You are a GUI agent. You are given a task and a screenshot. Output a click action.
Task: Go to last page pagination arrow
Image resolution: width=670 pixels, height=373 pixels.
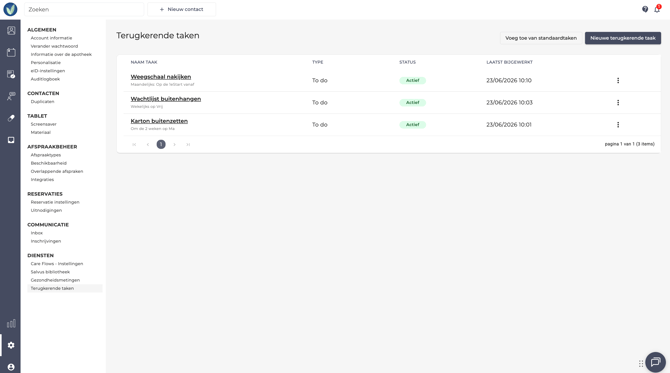point(188,144)
